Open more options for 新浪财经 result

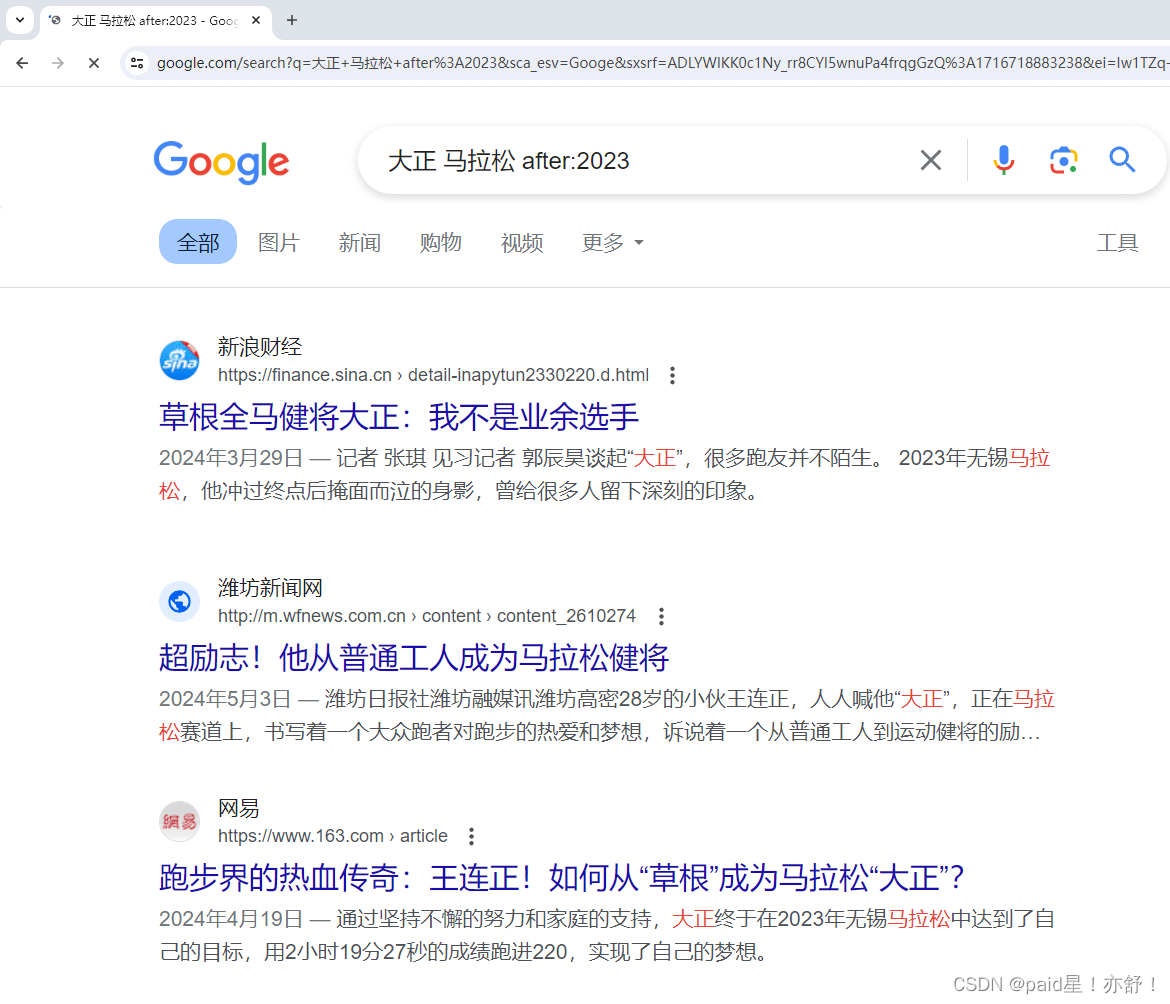coord(672,375)
